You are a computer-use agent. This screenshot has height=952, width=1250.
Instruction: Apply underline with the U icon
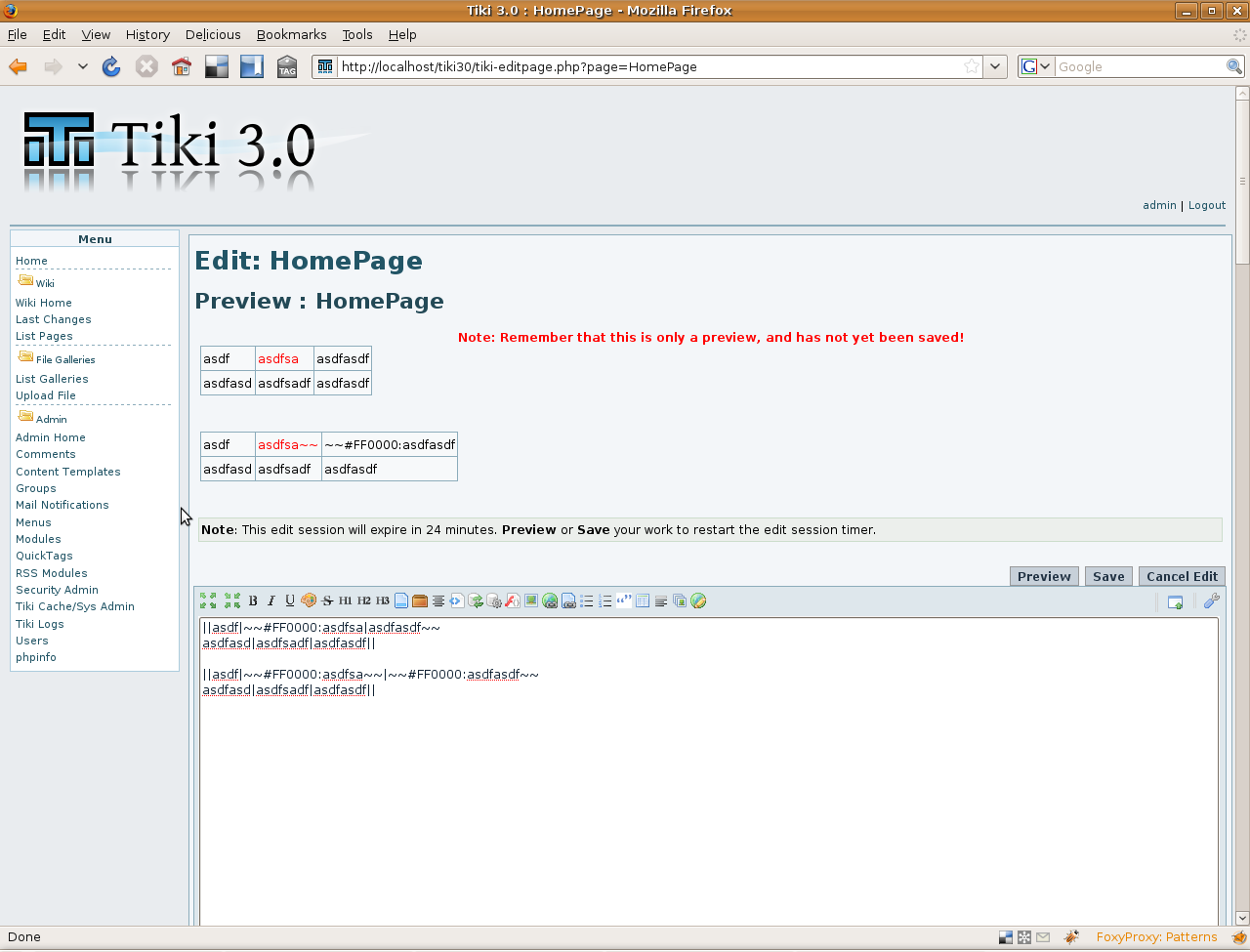(x=290, y=601)
